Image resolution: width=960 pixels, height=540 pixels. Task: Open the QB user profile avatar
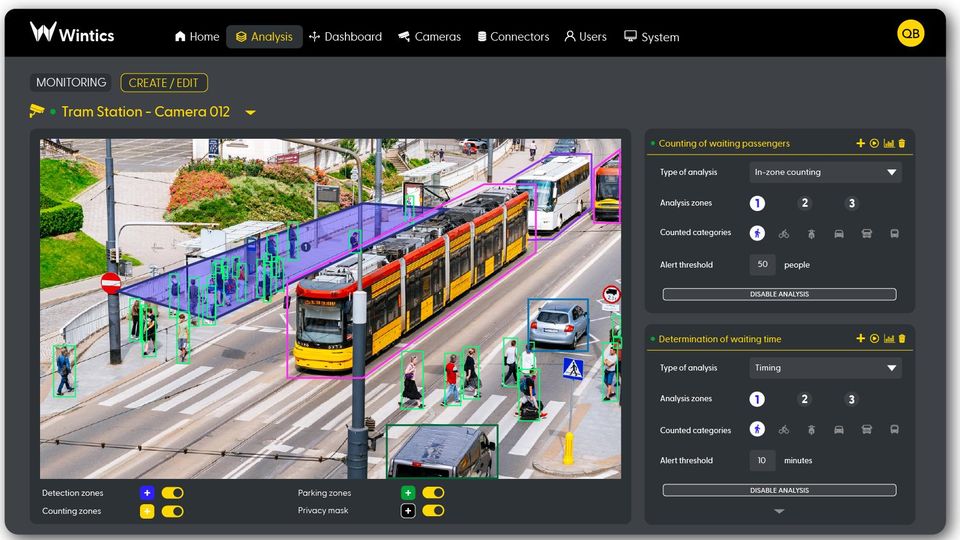[x=910, y=34]
